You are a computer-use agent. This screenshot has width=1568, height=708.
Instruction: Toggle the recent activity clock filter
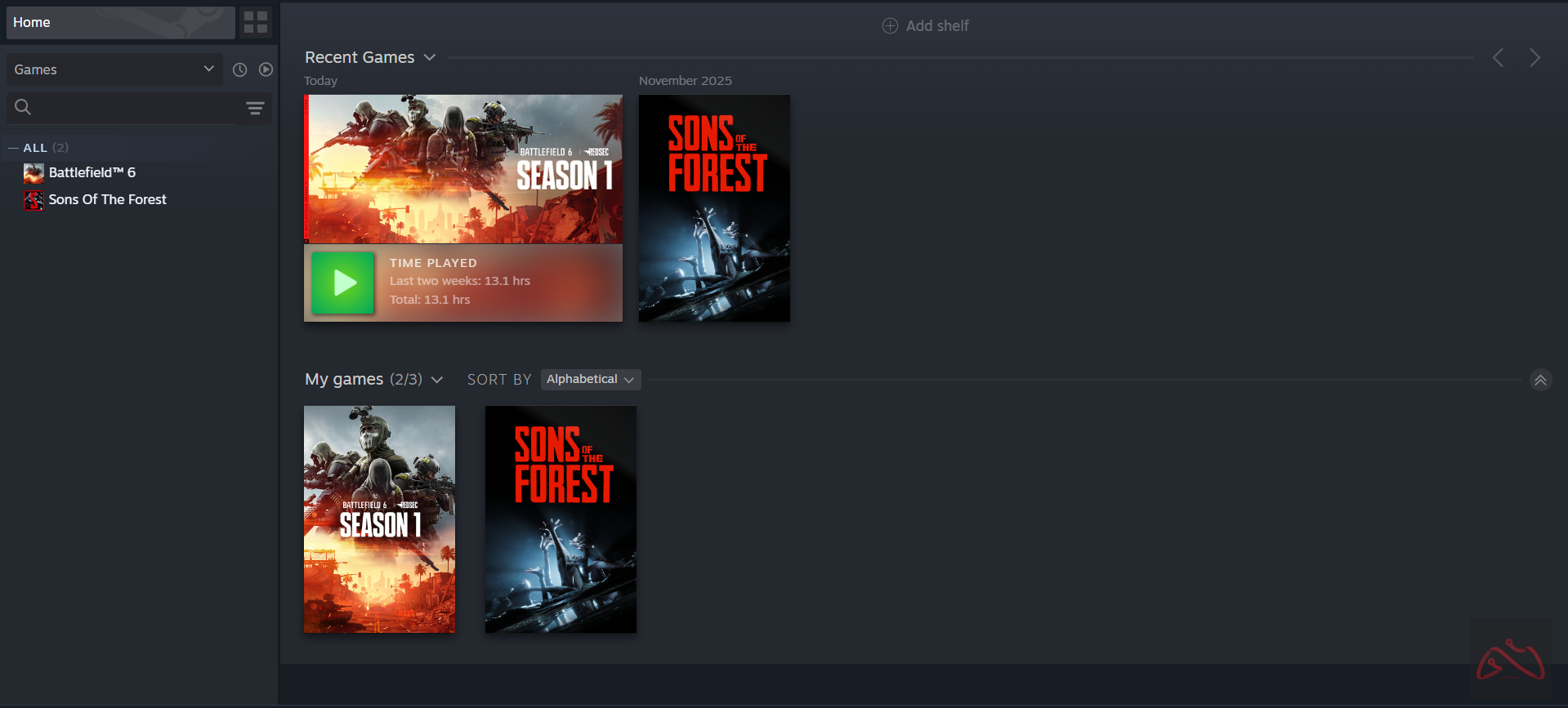tap(239, 70)
